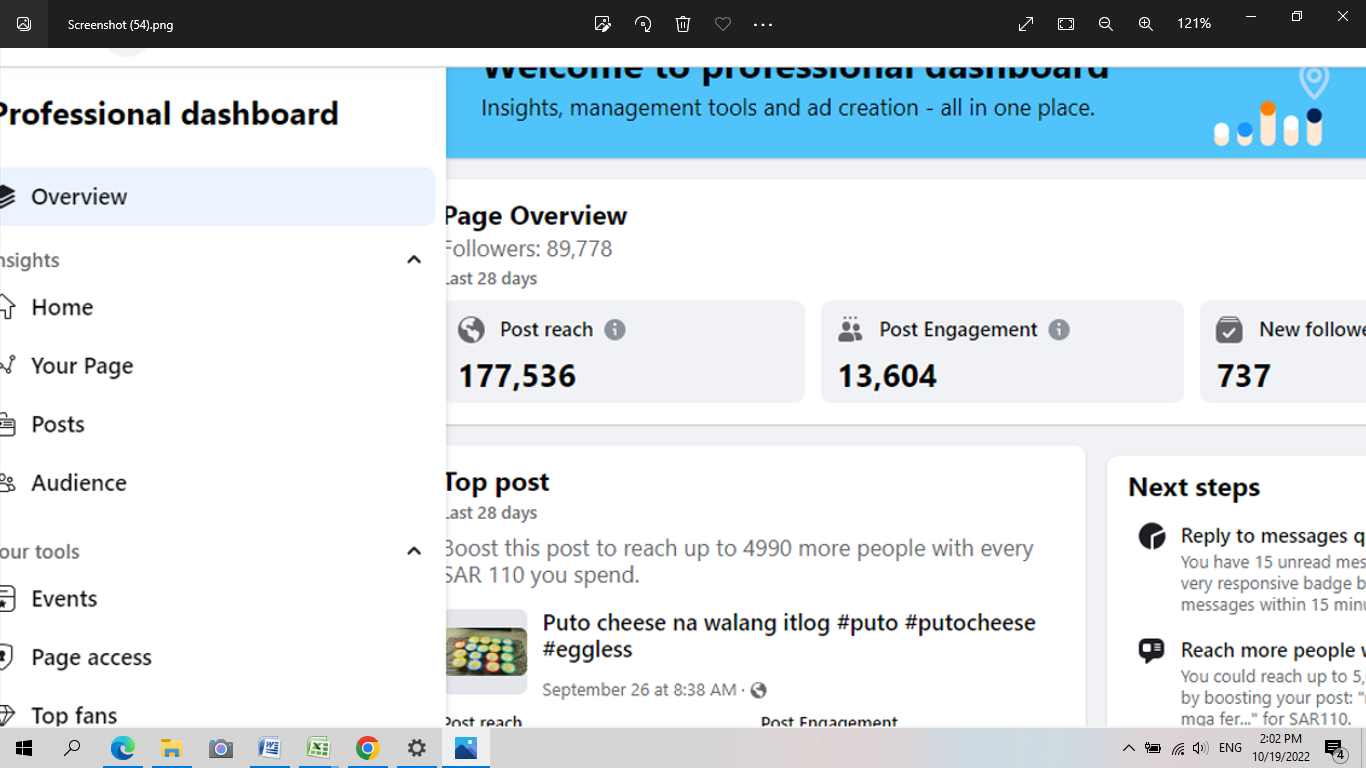Click the battery icon in system tray

1153,748
